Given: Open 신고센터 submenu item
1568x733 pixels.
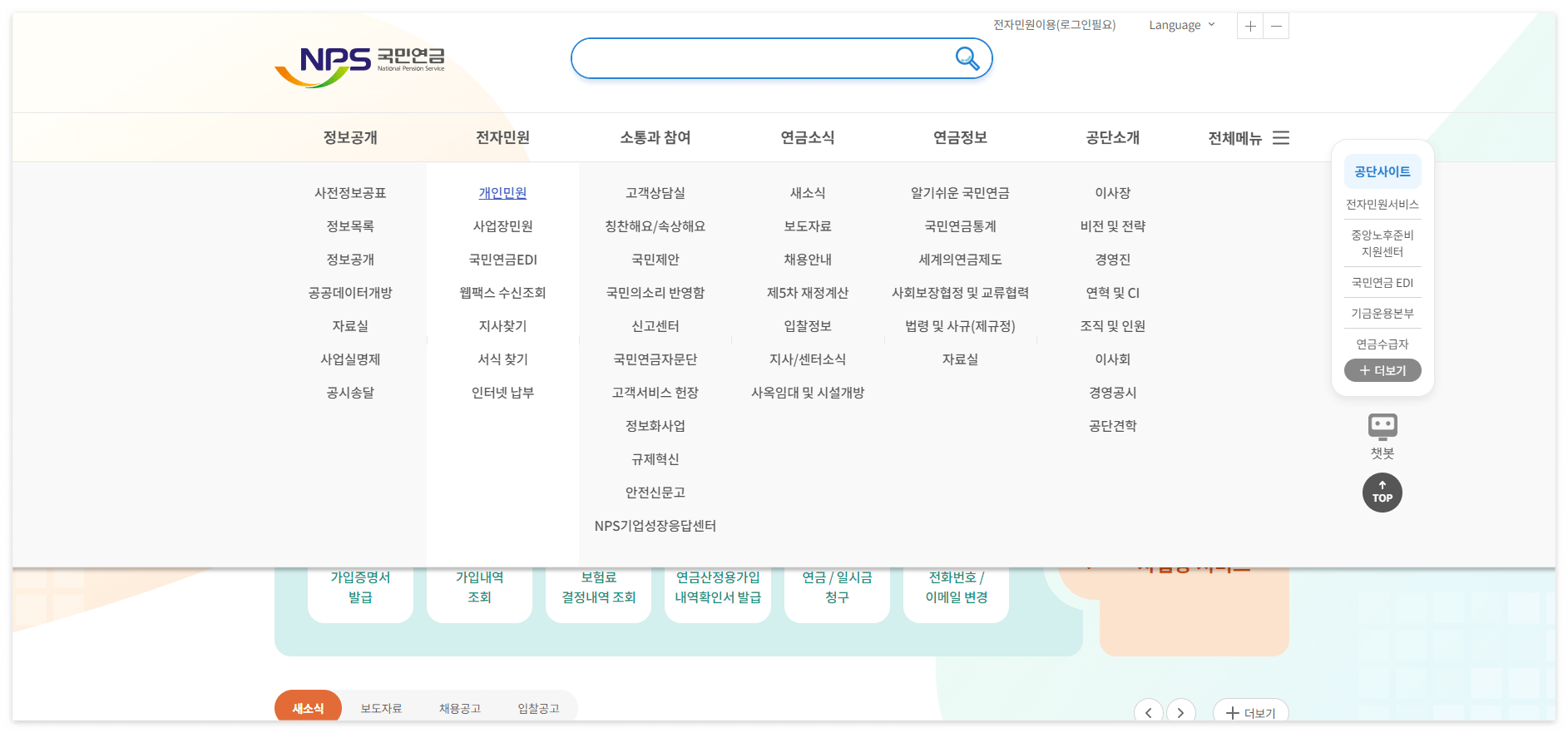Looking at the screenshot, I should coord(655,326).
